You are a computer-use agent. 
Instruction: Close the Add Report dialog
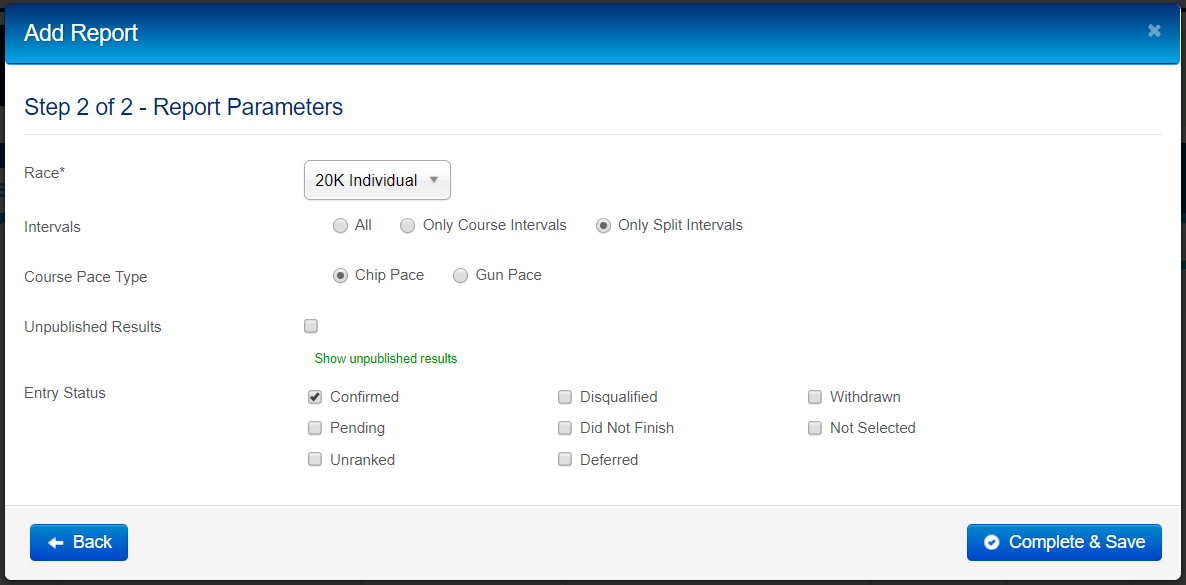click(1153, 30)
